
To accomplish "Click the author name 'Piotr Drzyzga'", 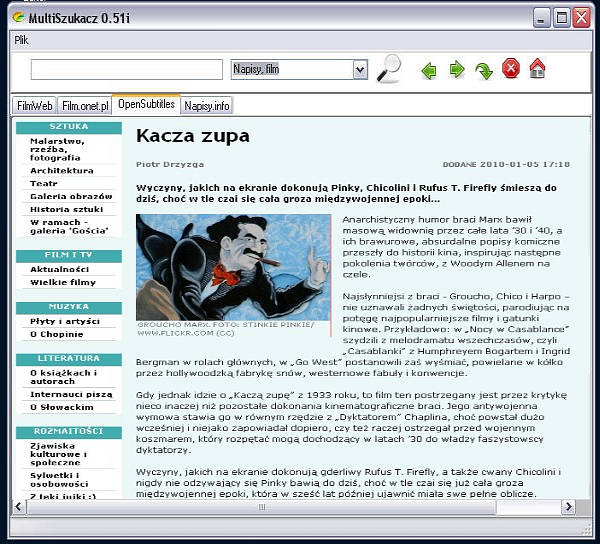I will point(170,165).
